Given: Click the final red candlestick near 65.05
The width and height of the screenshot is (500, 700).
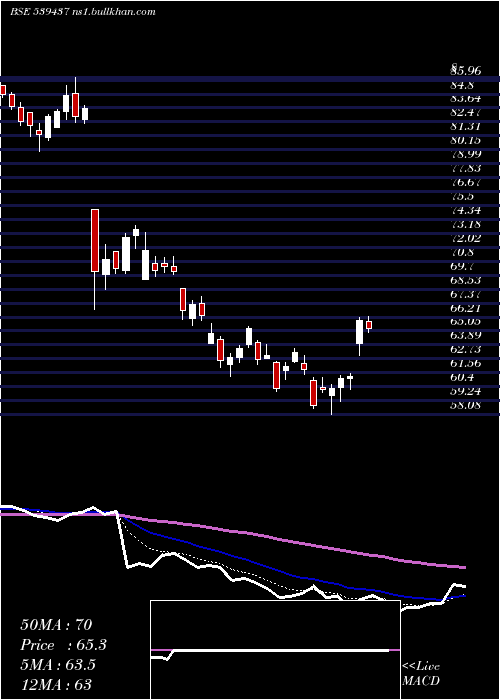Looking at the screenshot, I should pyautogui.click(x=369, y=325).
